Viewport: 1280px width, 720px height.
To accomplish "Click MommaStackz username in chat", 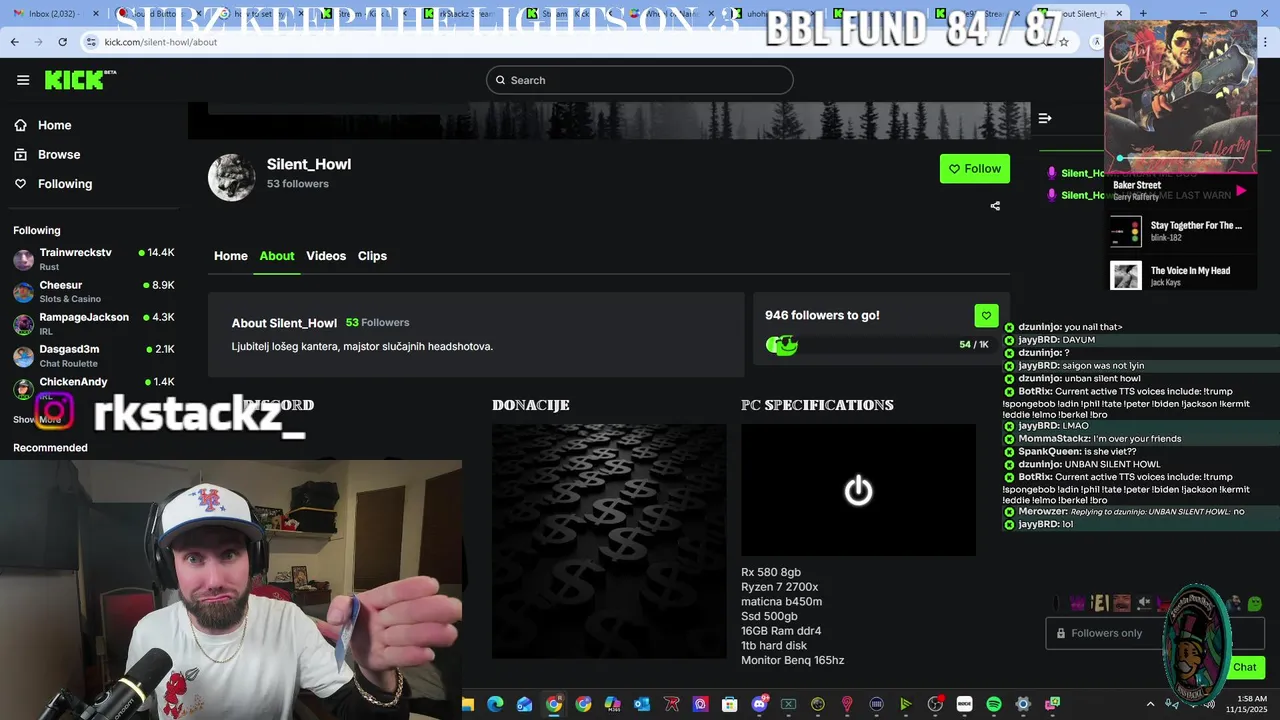I will click(1054, 439).
